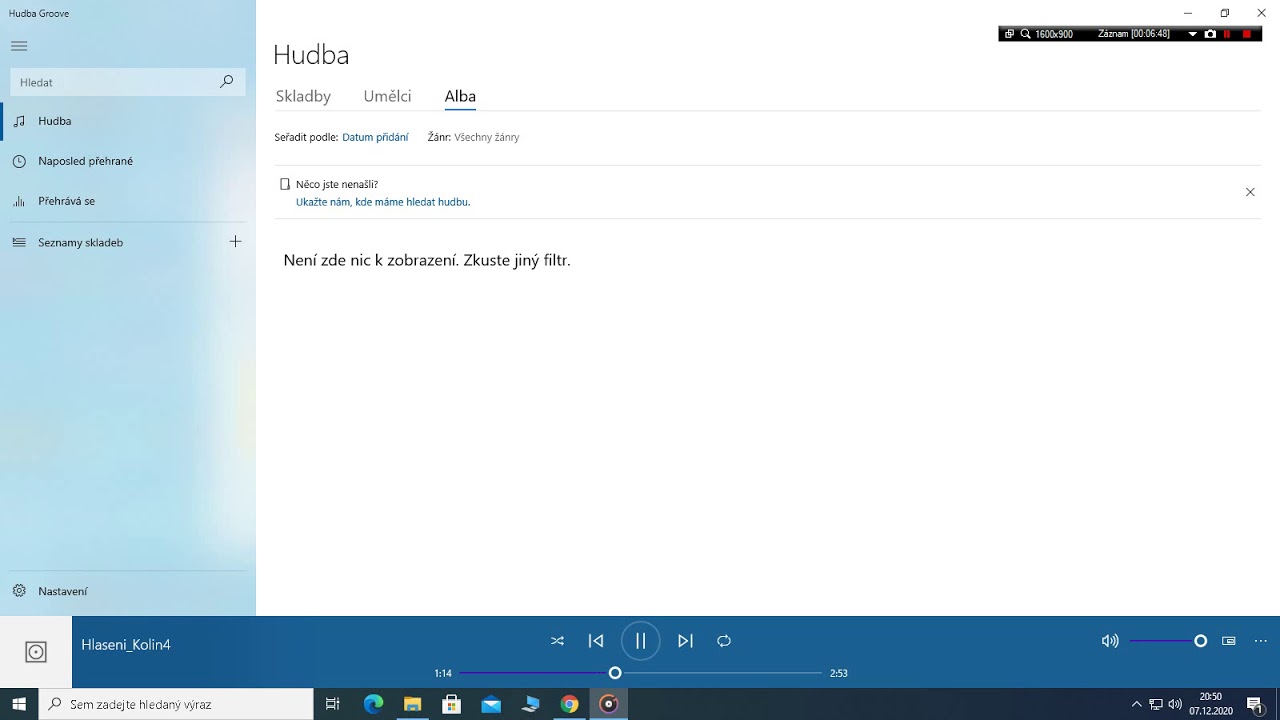
Task: Open Nastavení settings
Action: tap(128, 591)
